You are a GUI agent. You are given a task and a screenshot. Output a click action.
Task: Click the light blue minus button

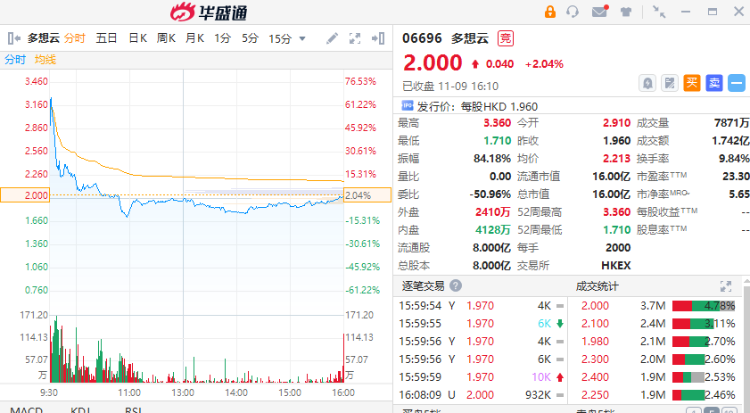tap(737, 83)
